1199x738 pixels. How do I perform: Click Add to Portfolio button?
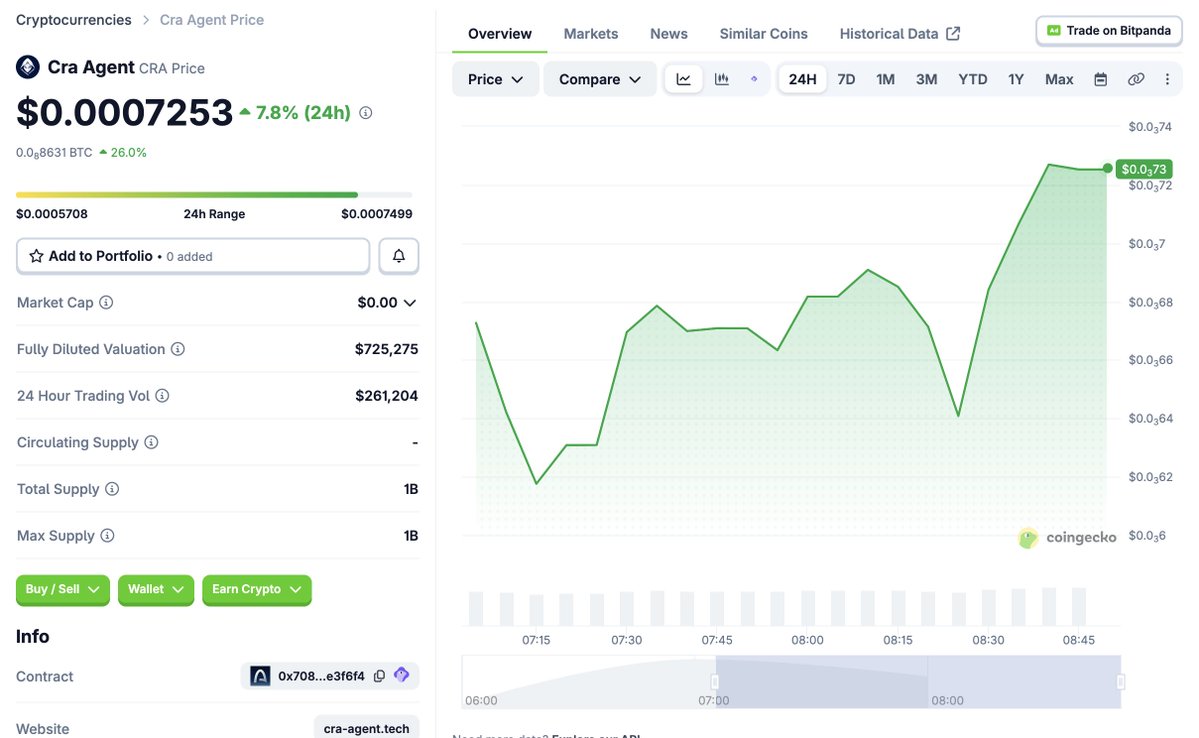coord(193,256)
